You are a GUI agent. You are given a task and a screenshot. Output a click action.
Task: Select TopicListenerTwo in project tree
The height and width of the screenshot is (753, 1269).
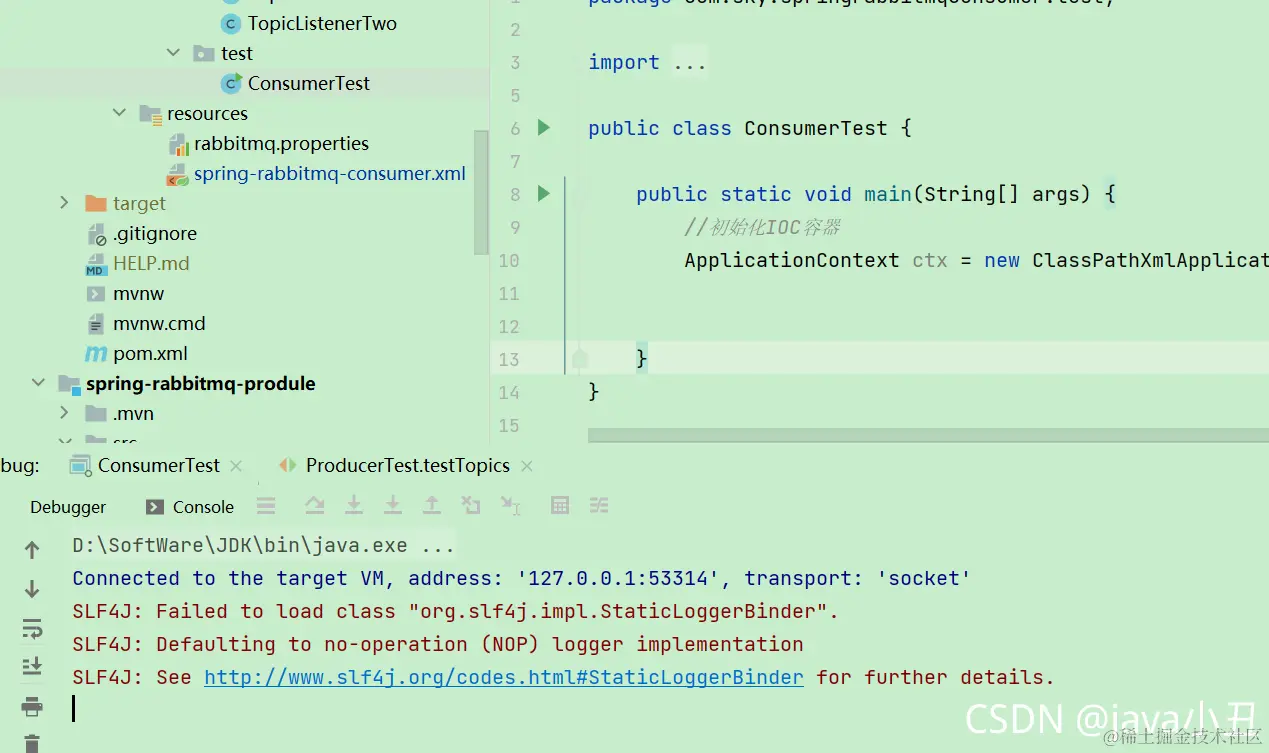click(x=322, y=23)
